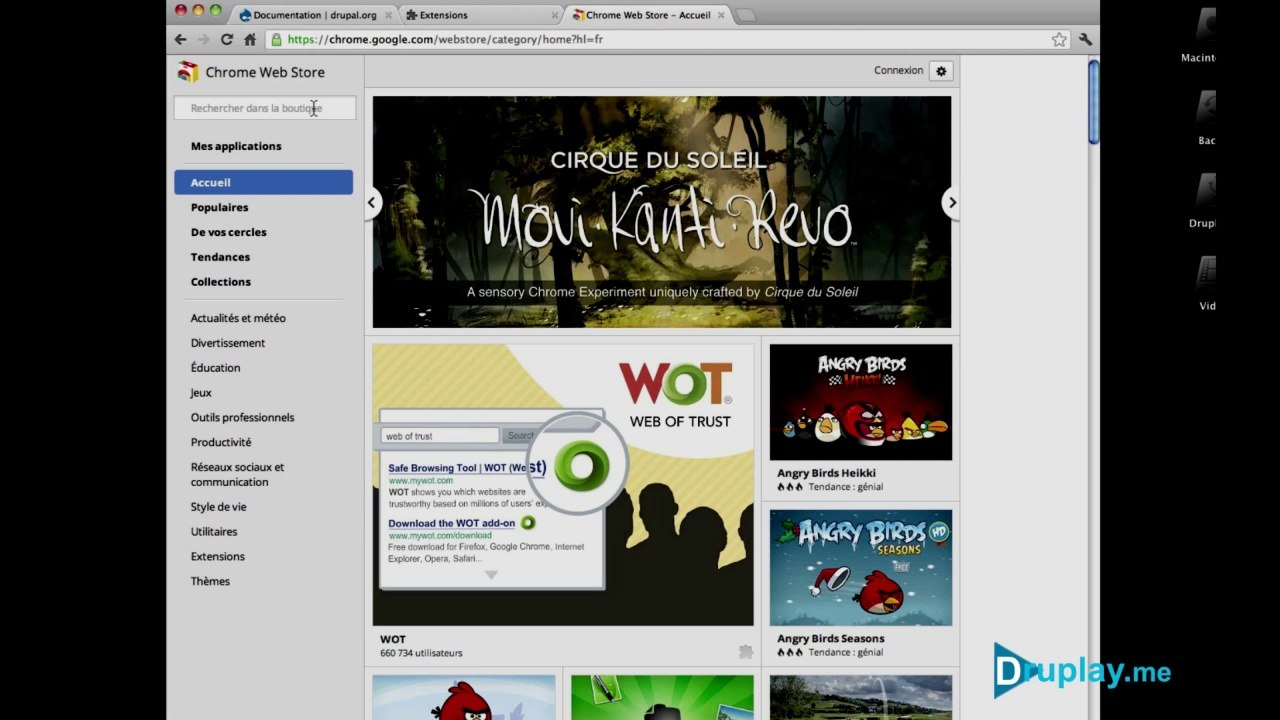Show previous banner with left carousel arrow
Viewport: 1280px width, 720px height.
[372, 203]
